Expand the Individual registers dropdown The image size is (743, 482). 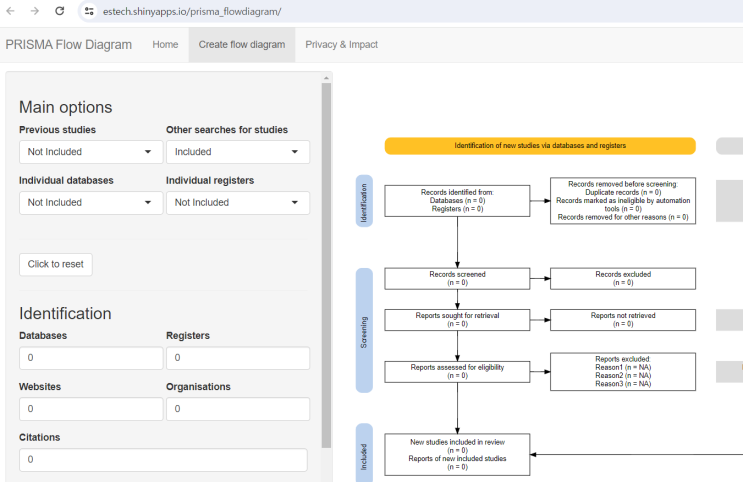[237, 202]
